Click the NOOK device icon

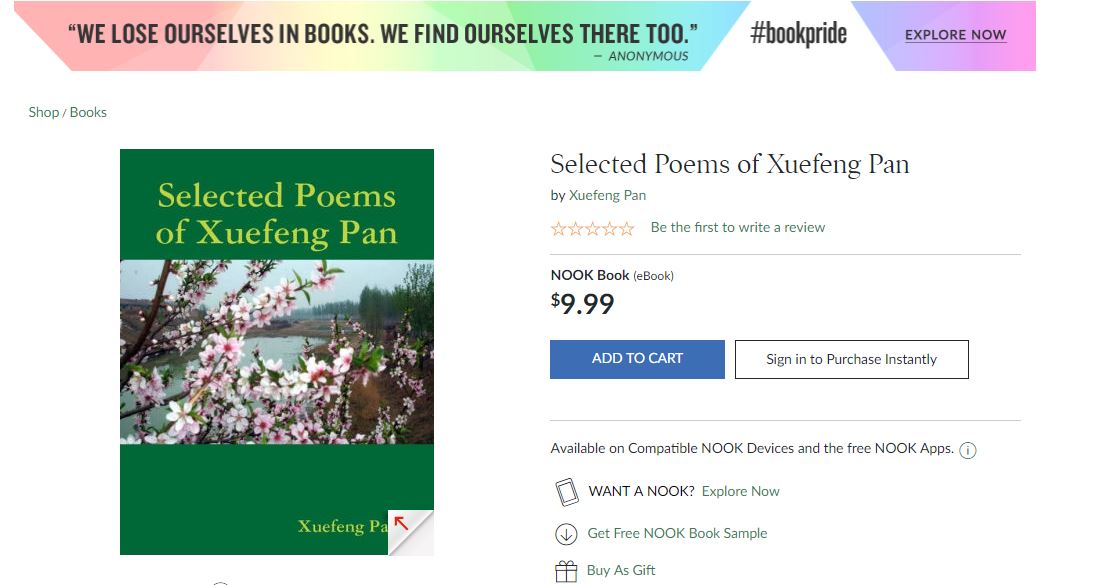tap(567, 492)
